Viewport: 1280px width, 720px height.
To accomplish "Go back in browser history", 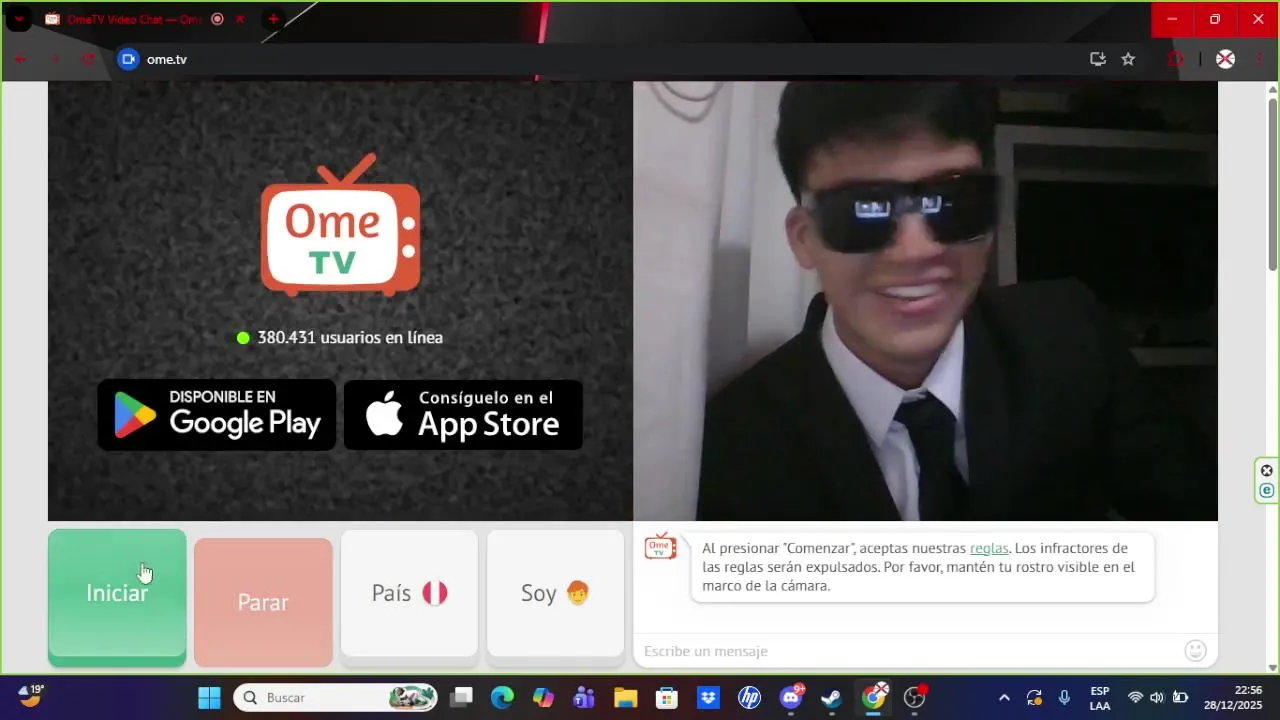I will [x=21, y=59].
